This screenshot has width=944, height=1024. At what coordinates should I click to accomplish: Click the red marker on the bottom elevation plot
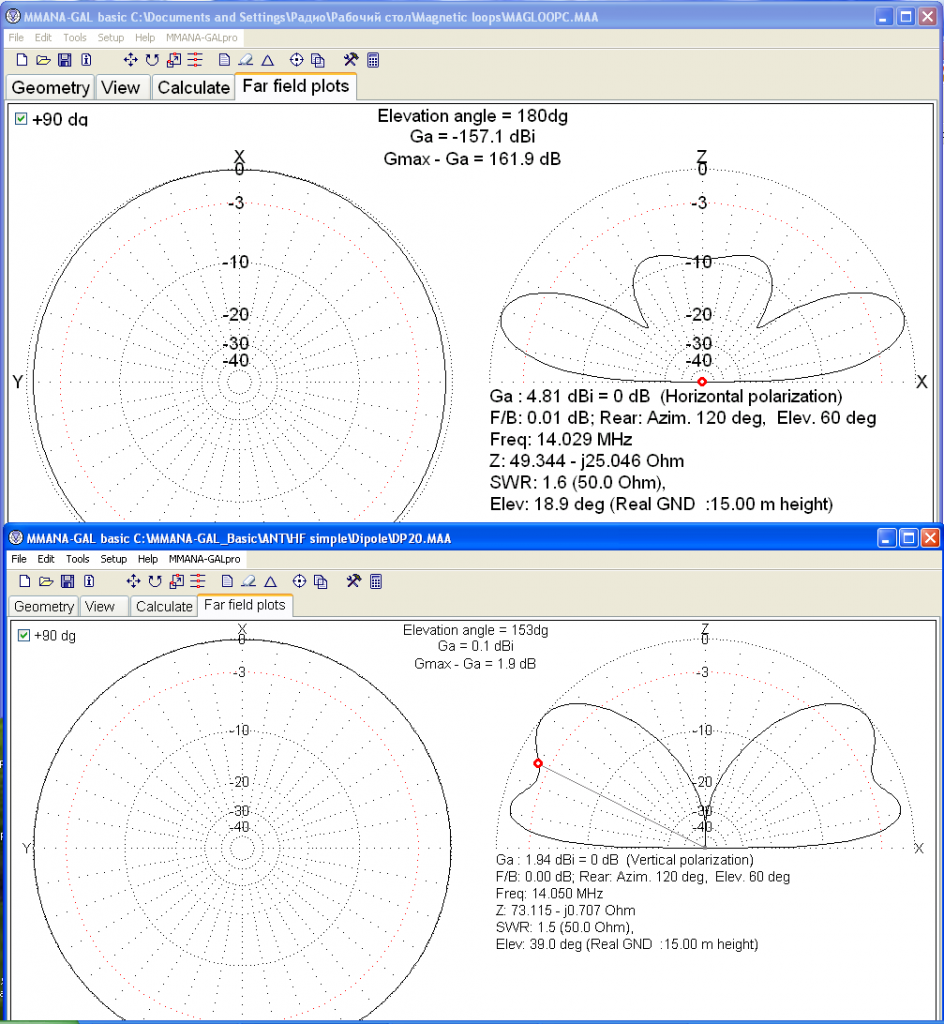coord(538,764)
